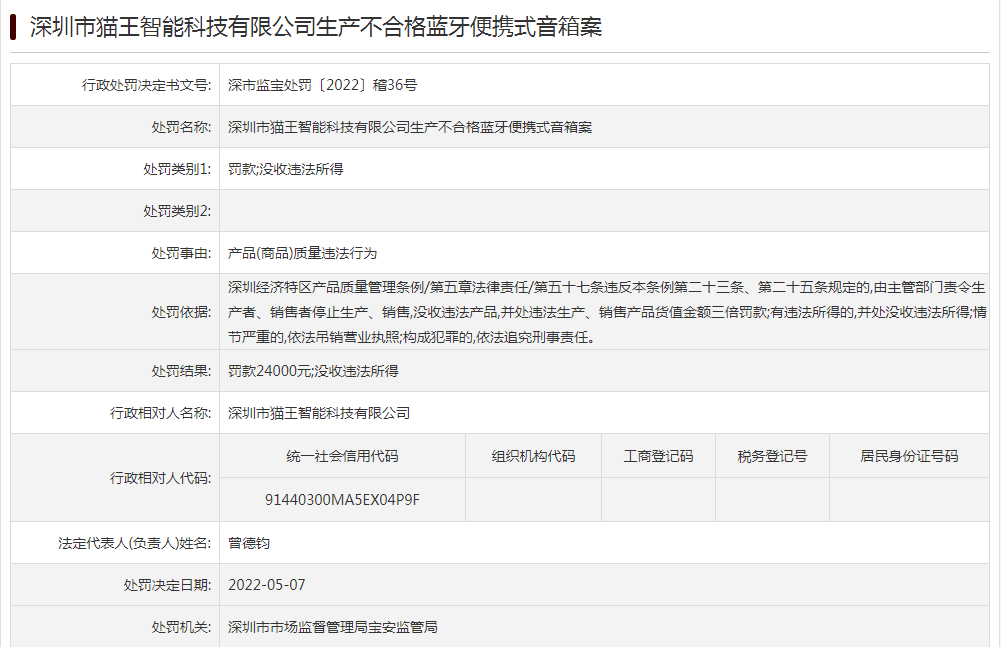Select legal representative name 曾德钧
Image resolution: width=1001 pixels, height=647 pixels.
(x=249, y=543)
